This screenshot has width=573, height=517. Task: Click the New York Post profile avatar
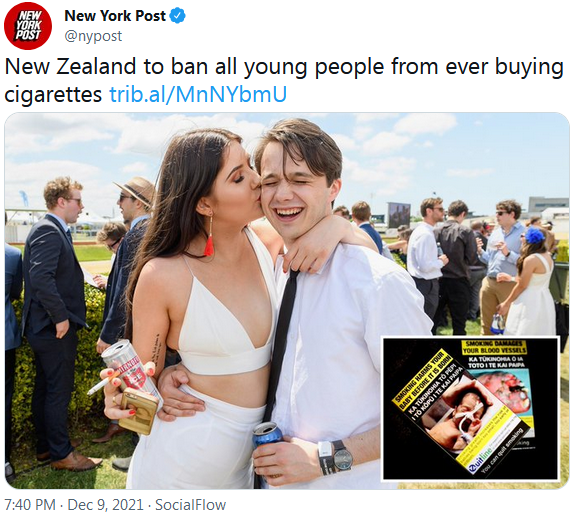pyautogui.click(x=28, y=26)
